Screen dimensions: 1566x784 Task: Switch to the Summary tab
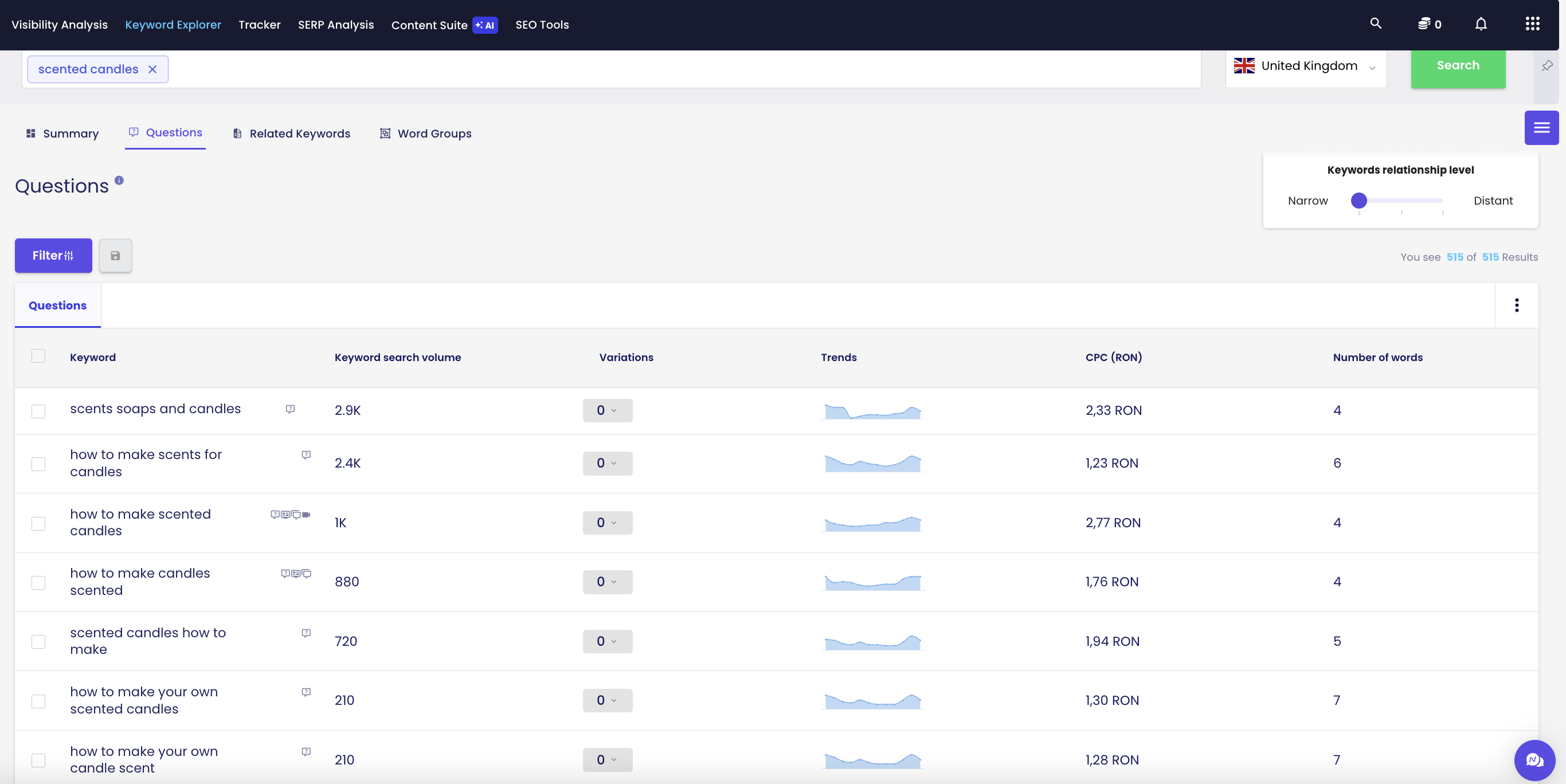coord(62,133)
